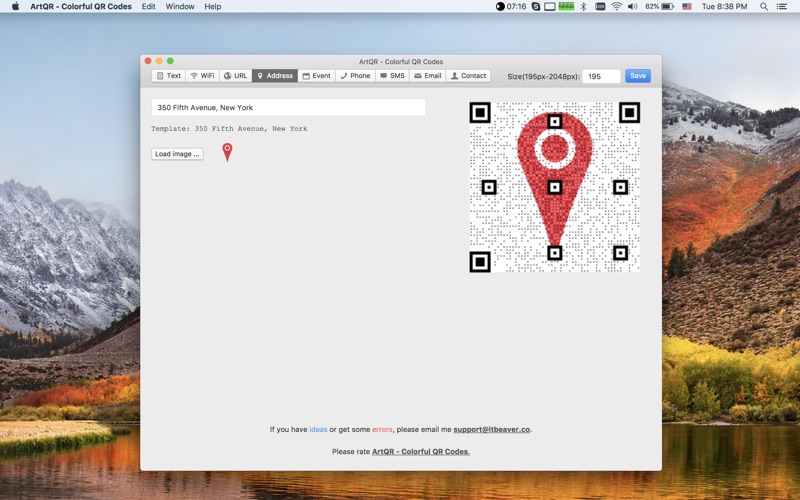The width and height of the screenshot is (800, 500).
Task: Switch to the Event tab
Action: coord(316,76)
